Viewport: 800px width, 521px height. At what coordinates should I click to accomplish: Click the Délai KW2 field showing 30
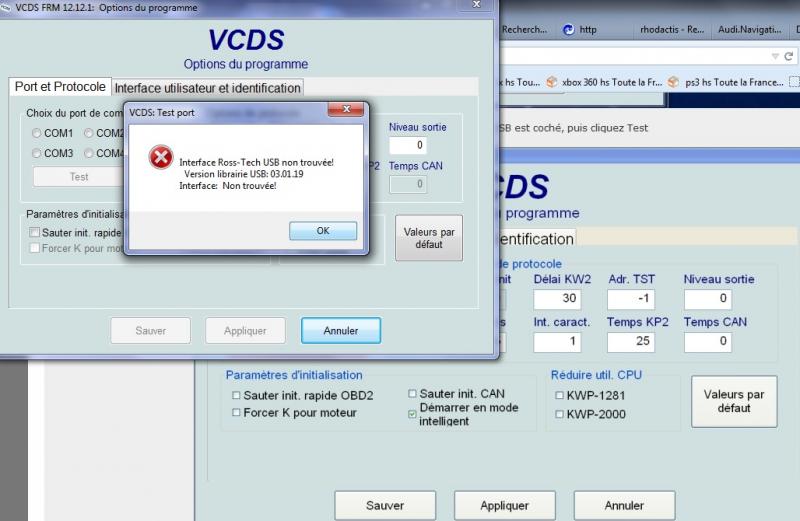click(557, 299)
